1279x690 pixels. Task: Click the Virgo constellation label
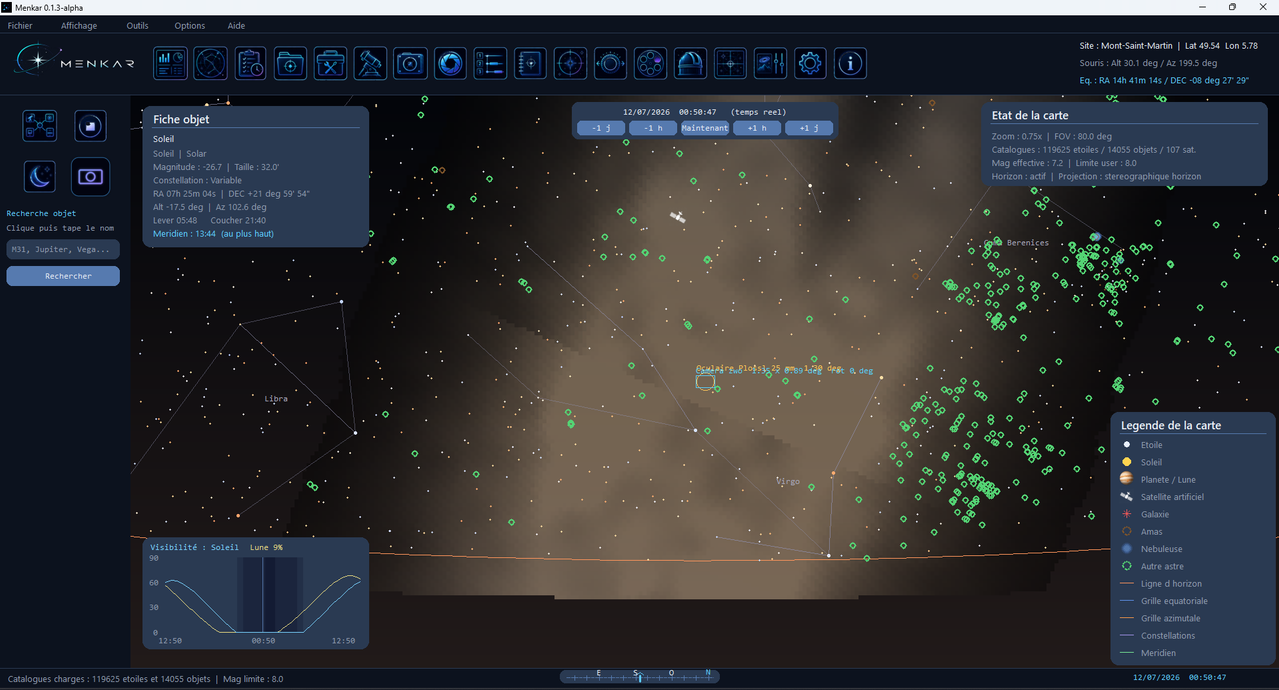[788, 482]
